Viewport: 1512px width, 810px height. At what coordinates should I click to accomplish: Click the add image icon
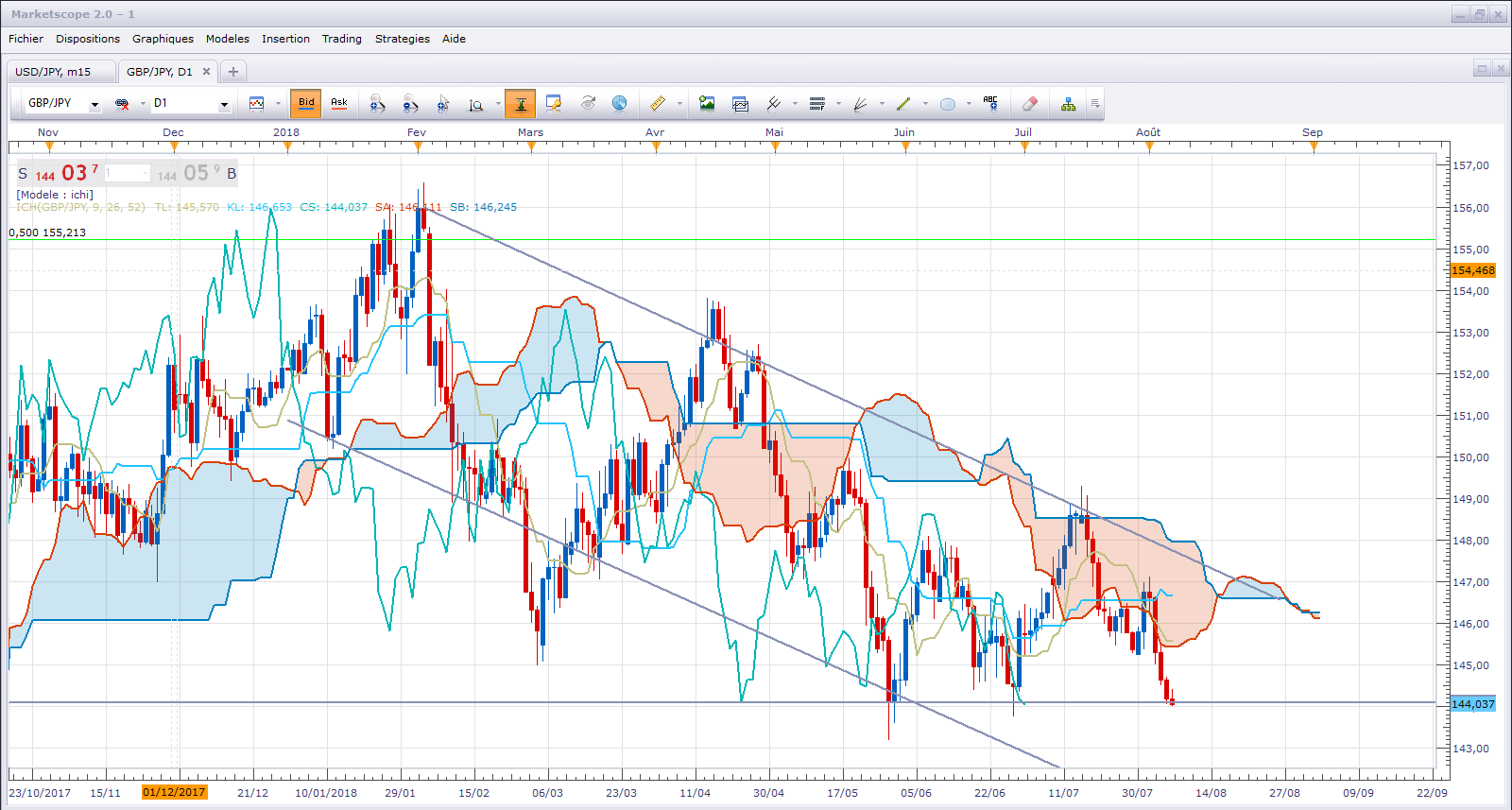click(707, 104)
